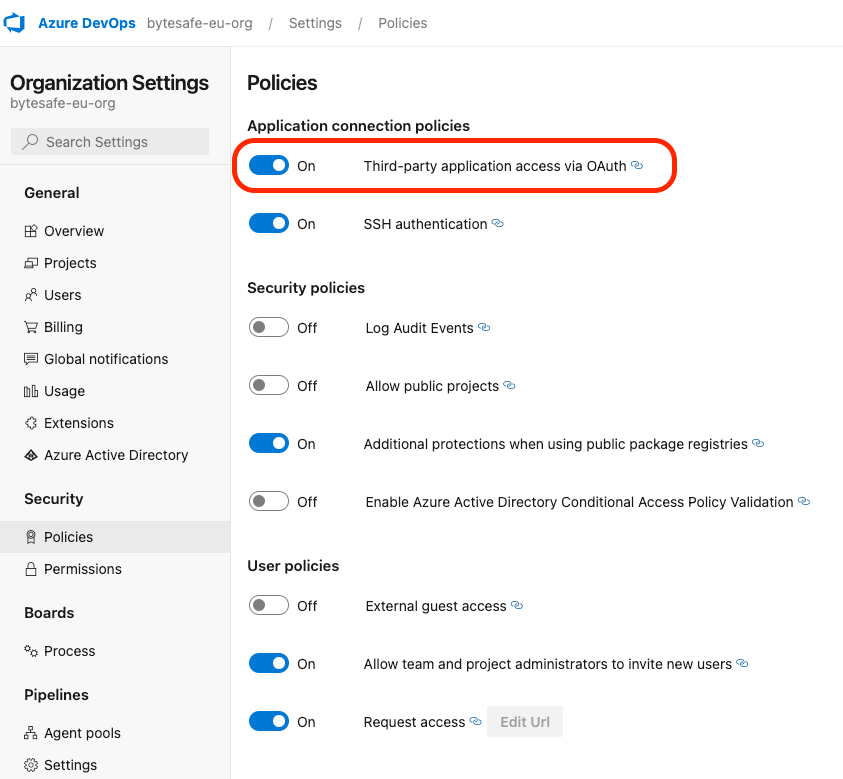Click the Search Settings field
The height and width of the screenshot is (779, 843).
tap(109, 143)
